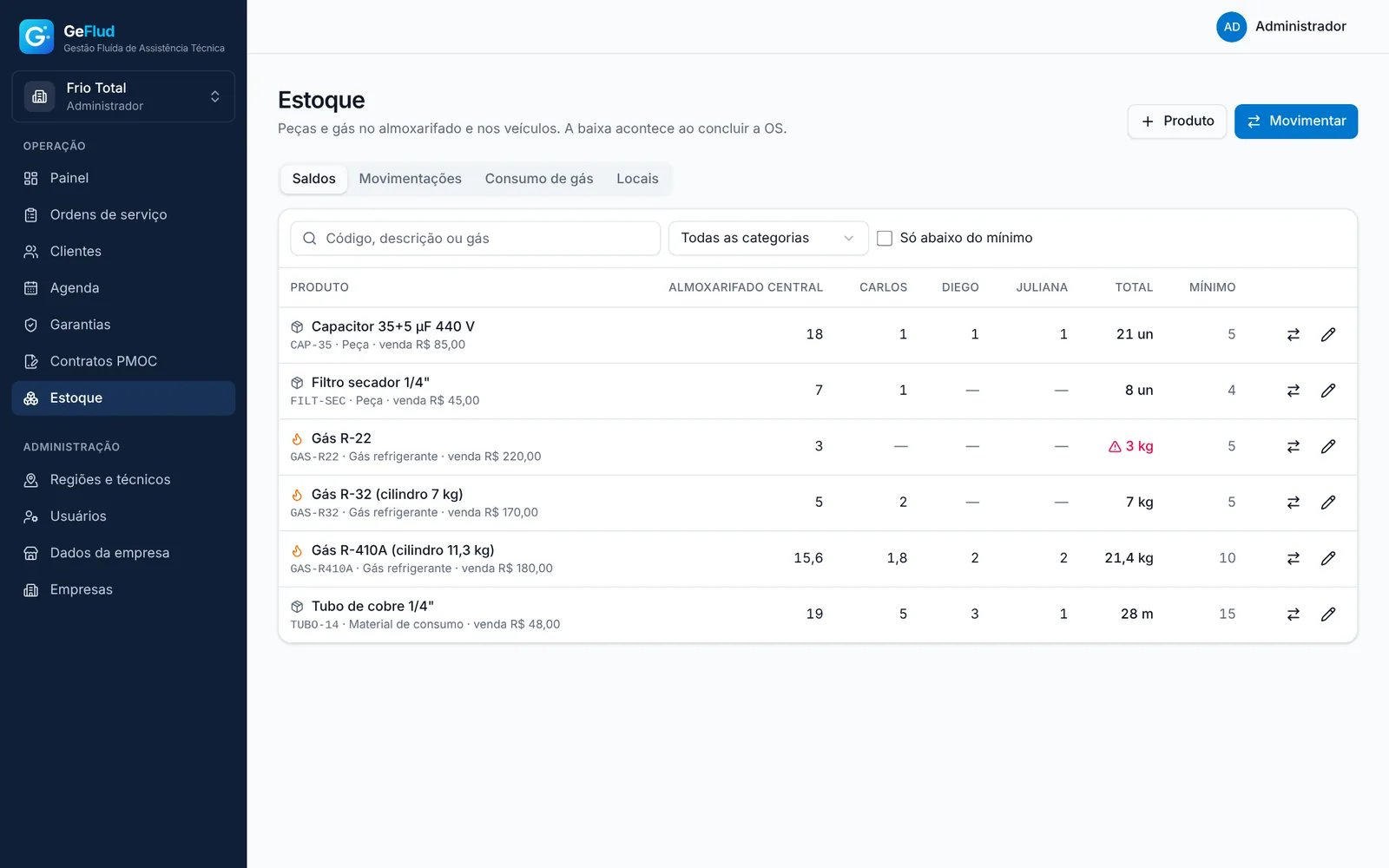Click the AD user avatar
The width and height of the screenshot is (1389, 868).
coord(1231,27)
